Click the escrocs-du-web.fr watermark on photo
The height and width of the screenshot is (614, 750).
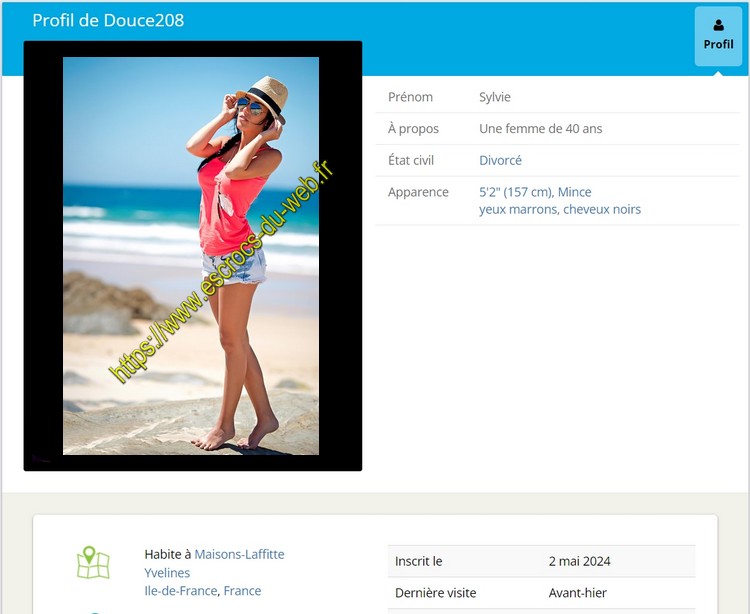(222, 270)
